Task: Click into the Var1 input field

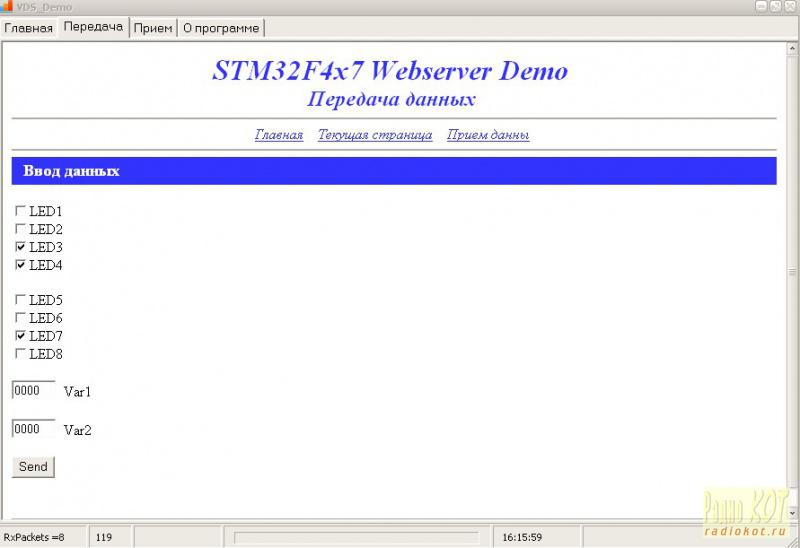Action: pos(33,391)
